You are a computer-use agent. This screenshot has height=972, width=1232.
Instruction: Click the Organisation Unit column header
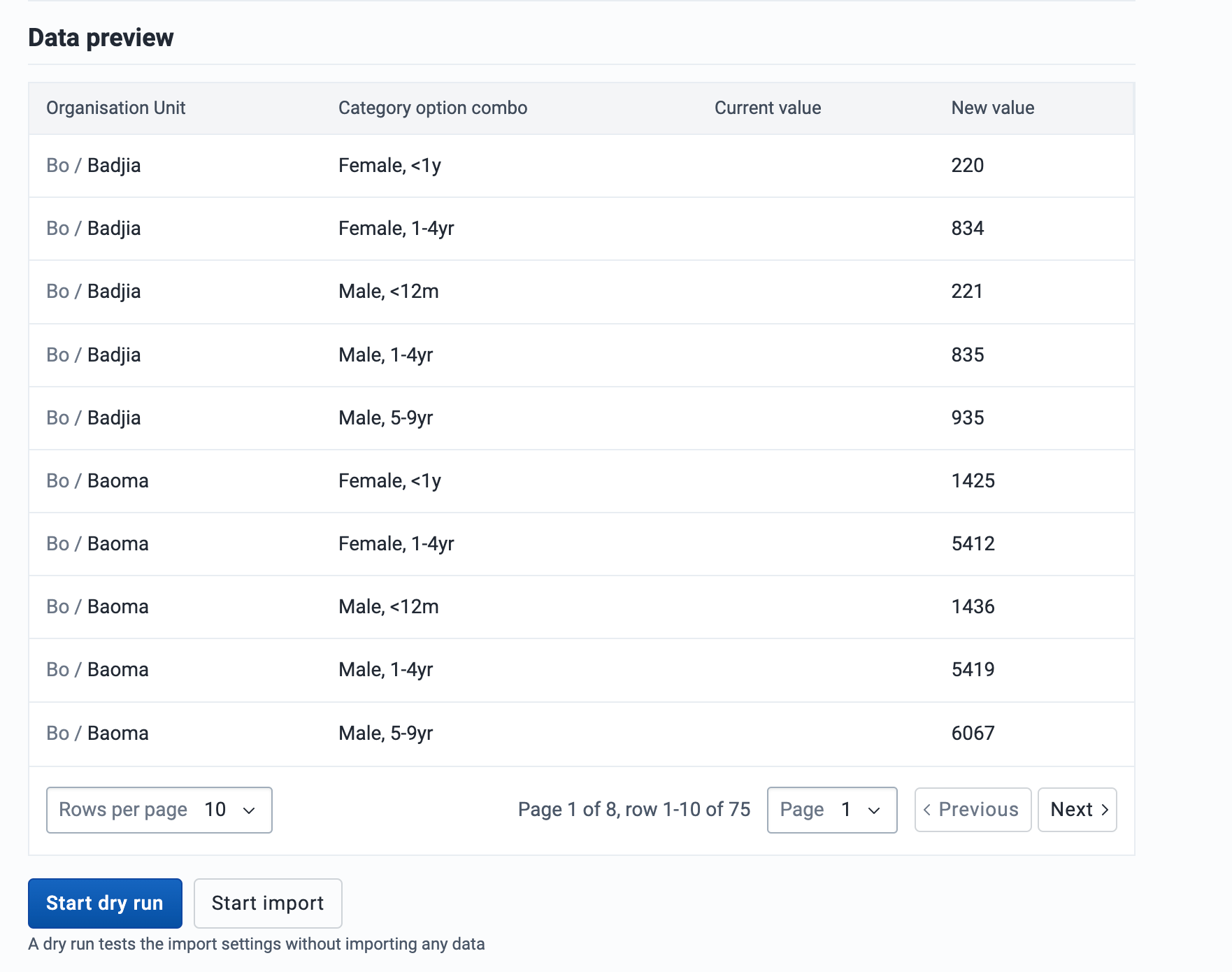[116, 108]
